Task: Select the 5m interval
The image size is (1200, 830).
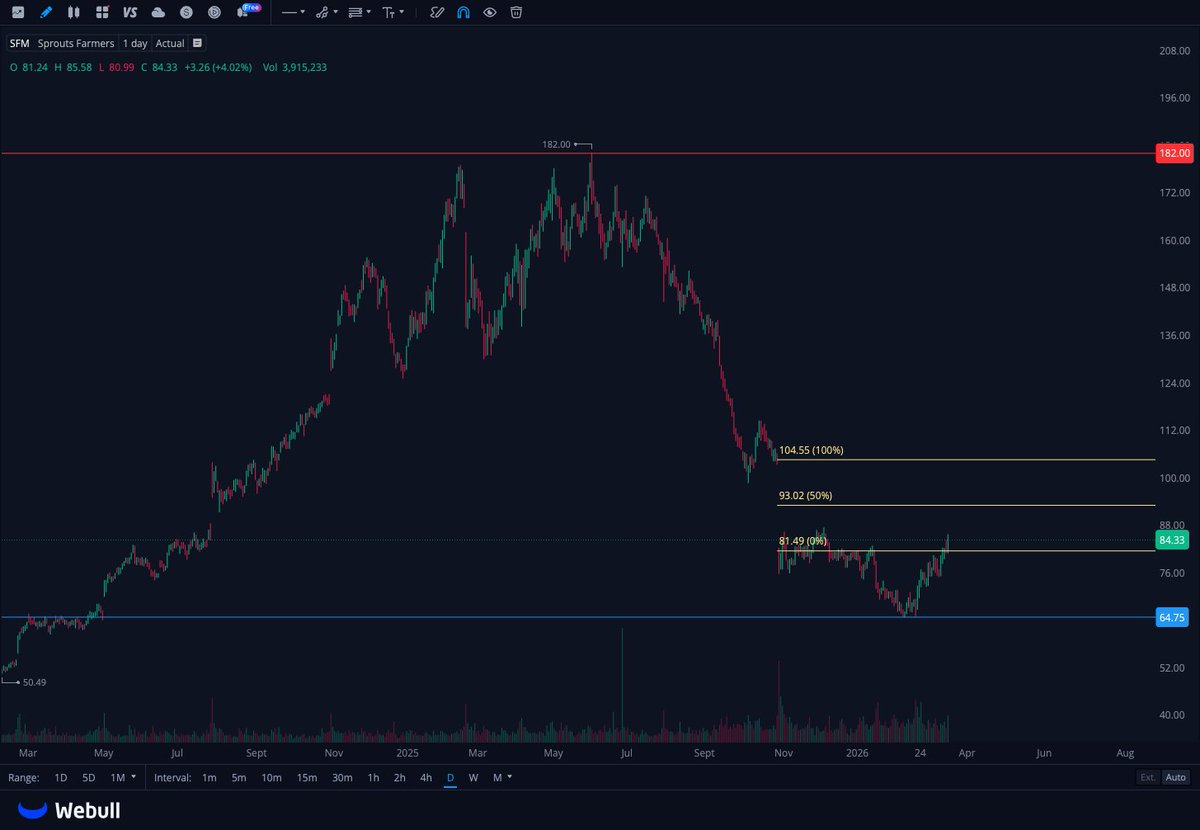Action: coord(239,777)
